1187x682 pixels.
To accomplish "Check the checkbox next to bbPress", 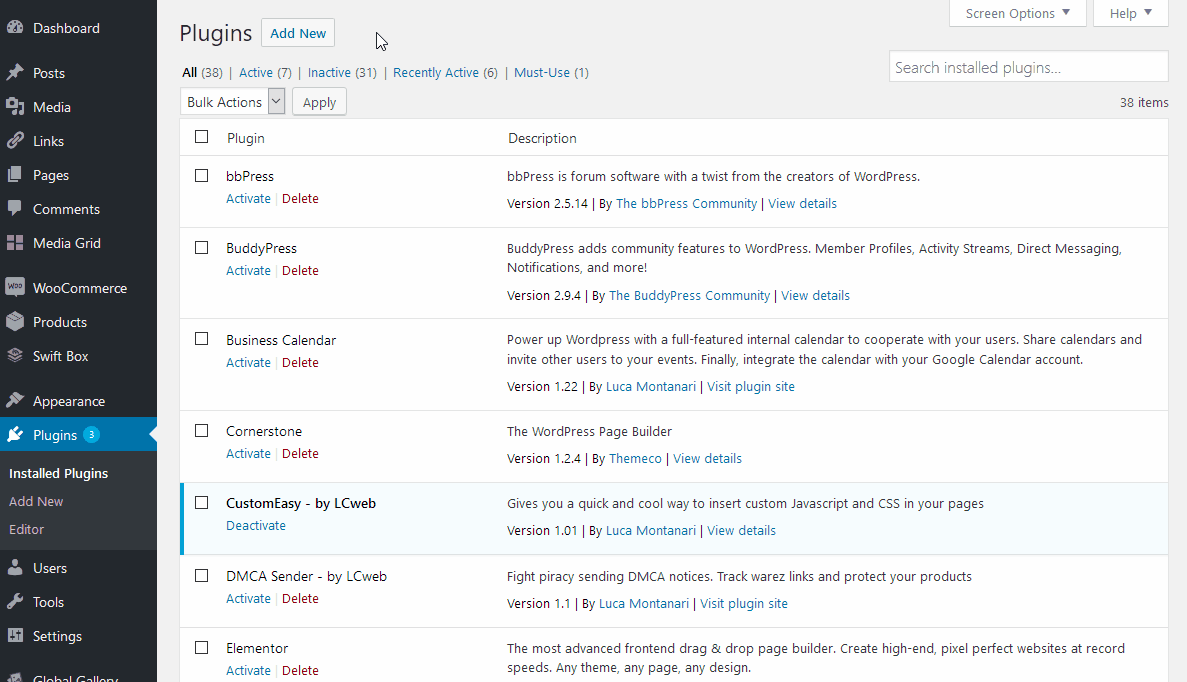I will (x=201, y=175).
